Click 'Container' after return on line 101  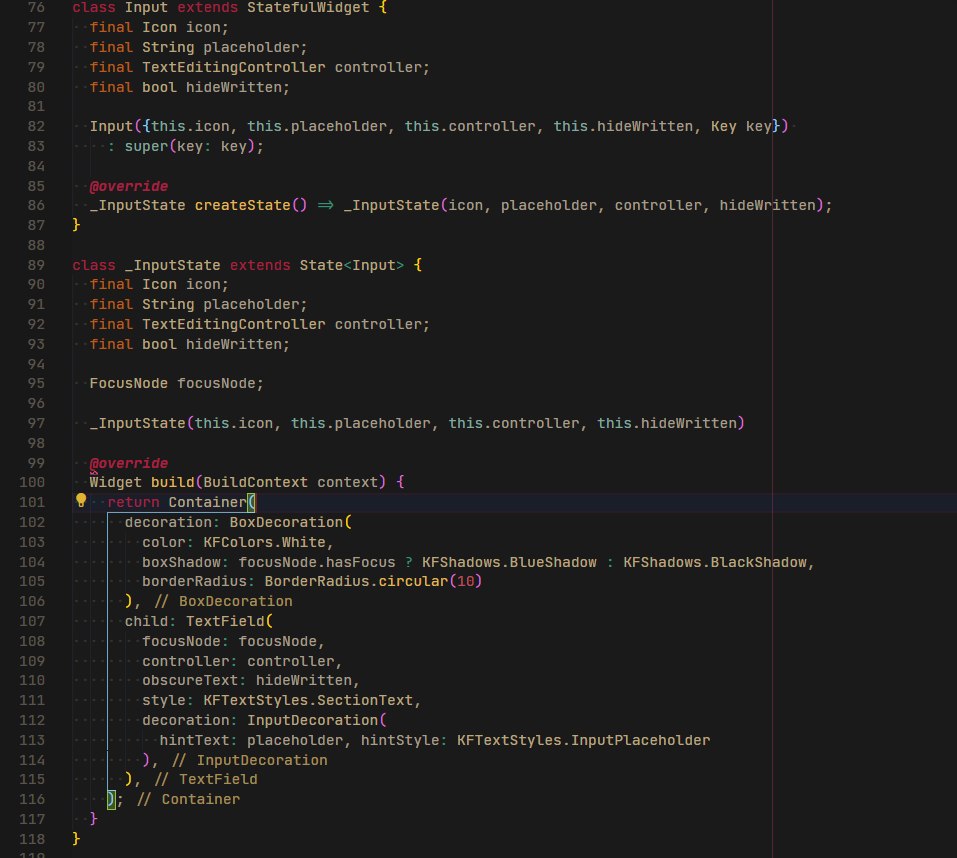point(208,502)
